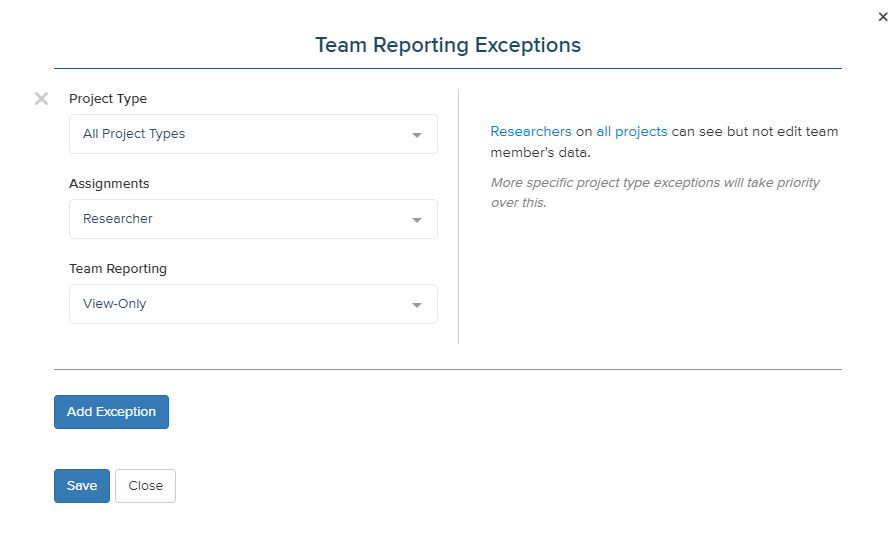
Task: Click the Assignments dropdown arrow
Action: [x=417, y=220]
